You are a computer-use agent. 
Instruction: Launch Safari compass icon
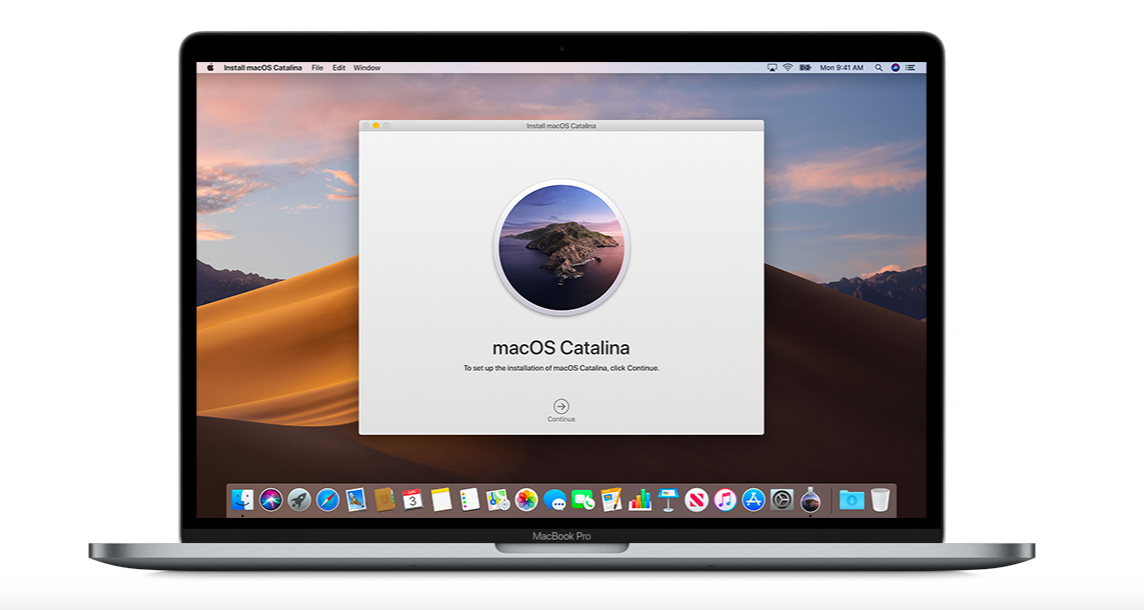[x=328, y=500]
